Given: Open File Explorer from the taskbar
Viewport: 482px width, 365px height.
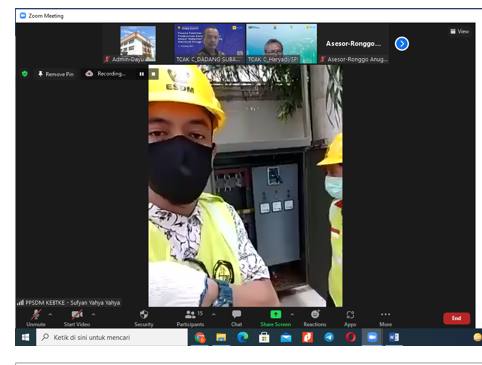Looking at the screenshot, I should pyautogui.click(x=221, y=338).
